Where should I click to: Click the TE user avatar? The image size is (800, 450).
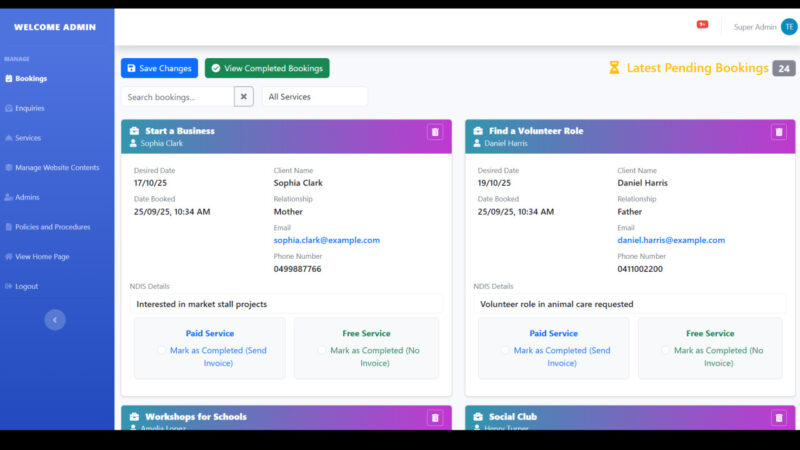(x=789, y=27)
